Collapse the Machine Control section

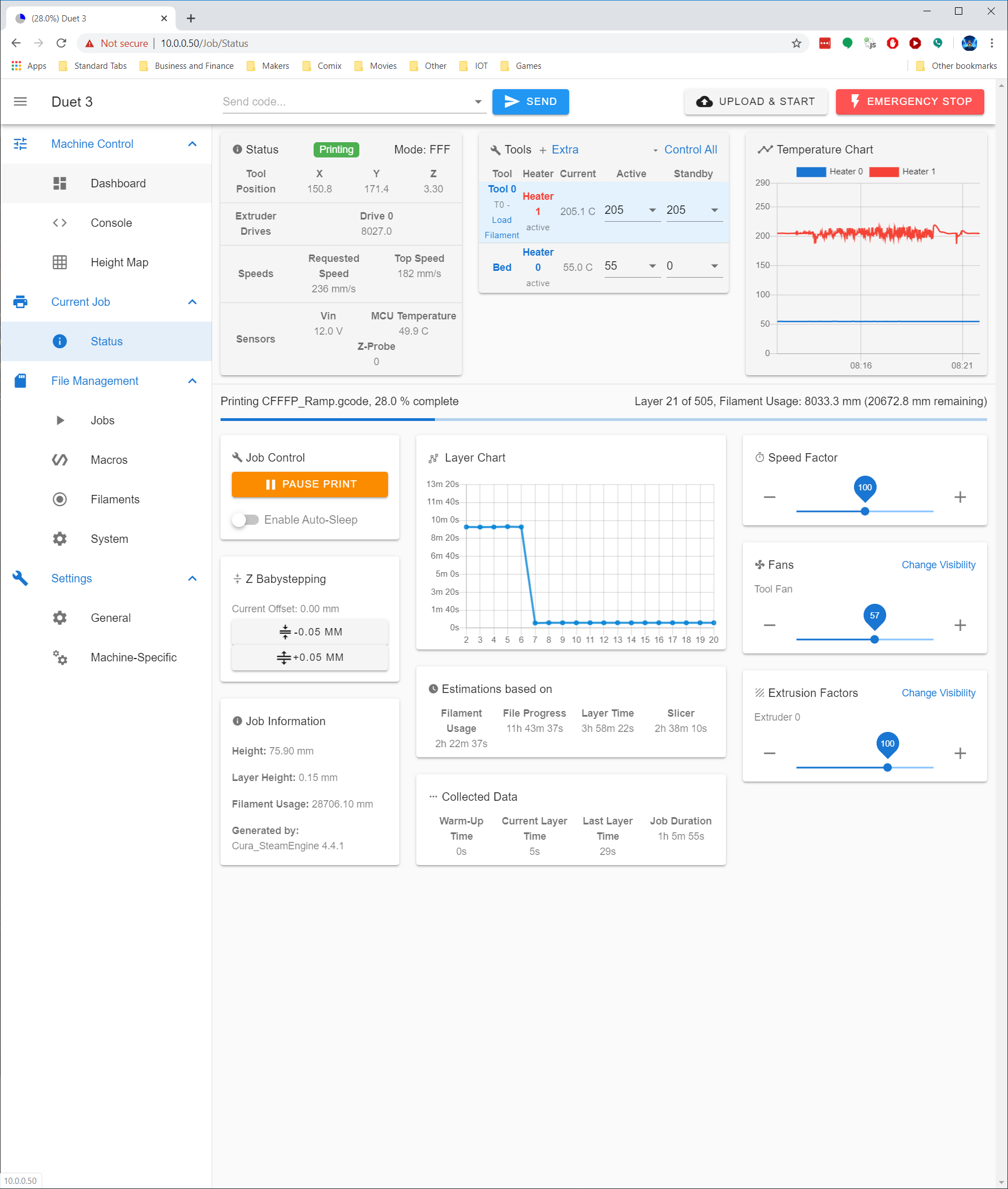(192, 144)
